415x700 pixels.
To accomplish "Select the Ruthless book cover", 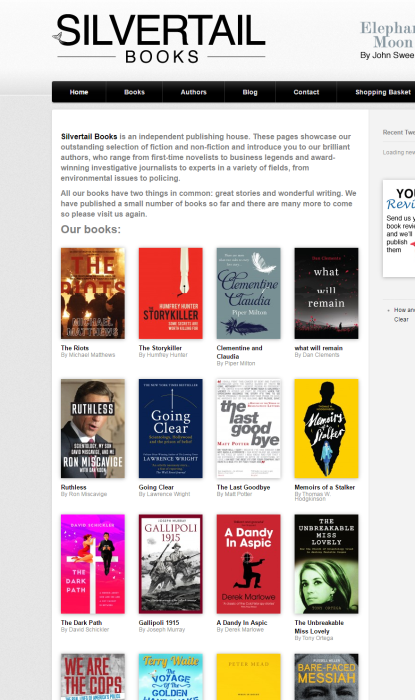I will click(93, 429).
